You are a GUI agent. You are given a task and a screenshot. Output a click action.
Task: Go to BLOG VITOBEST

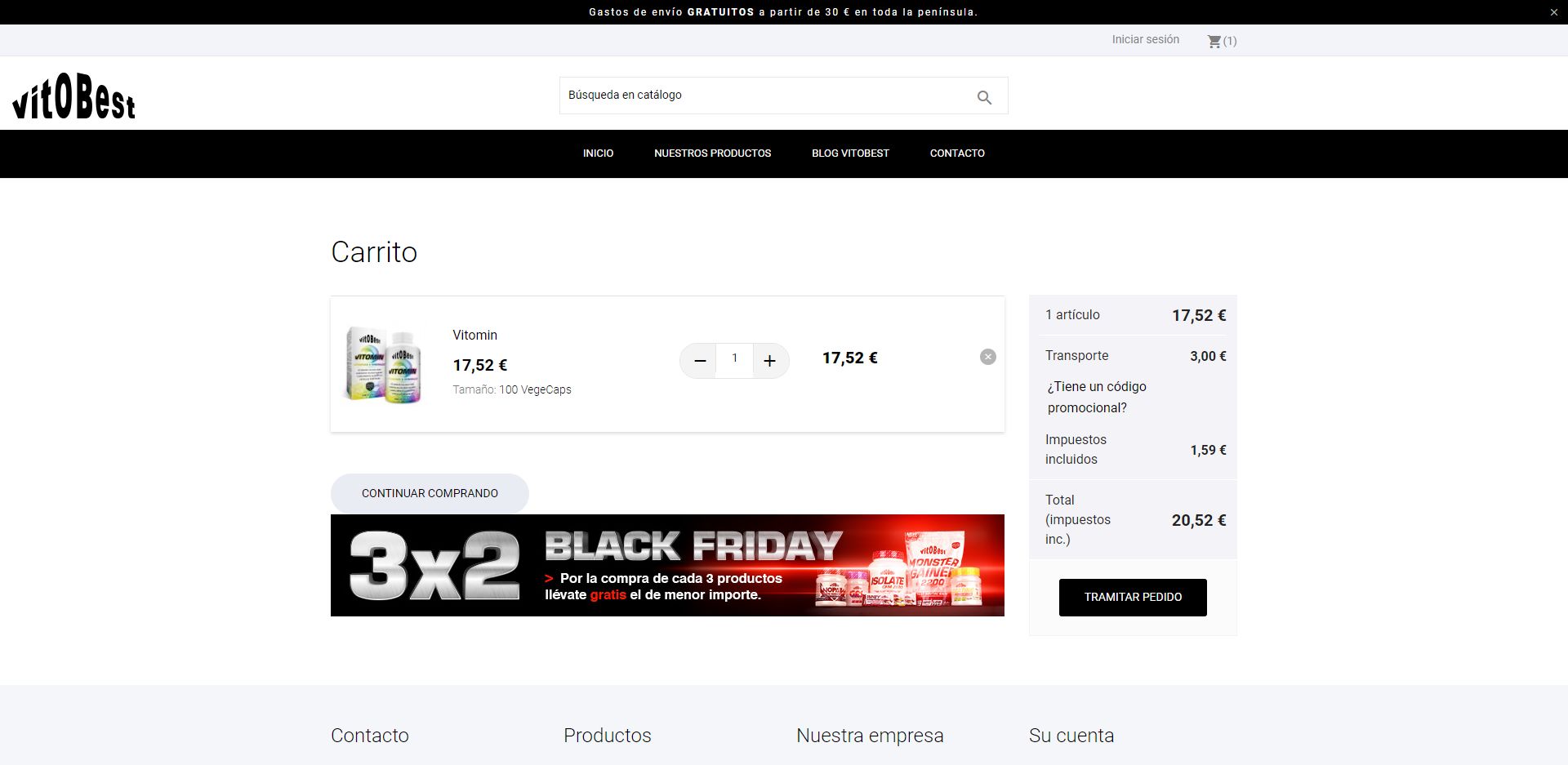pos(850,153)
